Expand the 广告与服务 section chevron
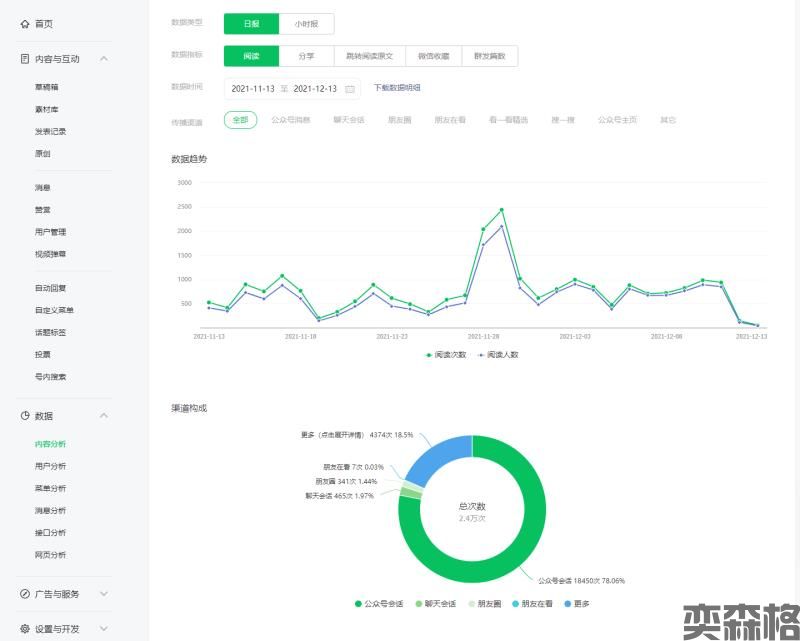Screen dimensions: 800x641 click(104, 594)
